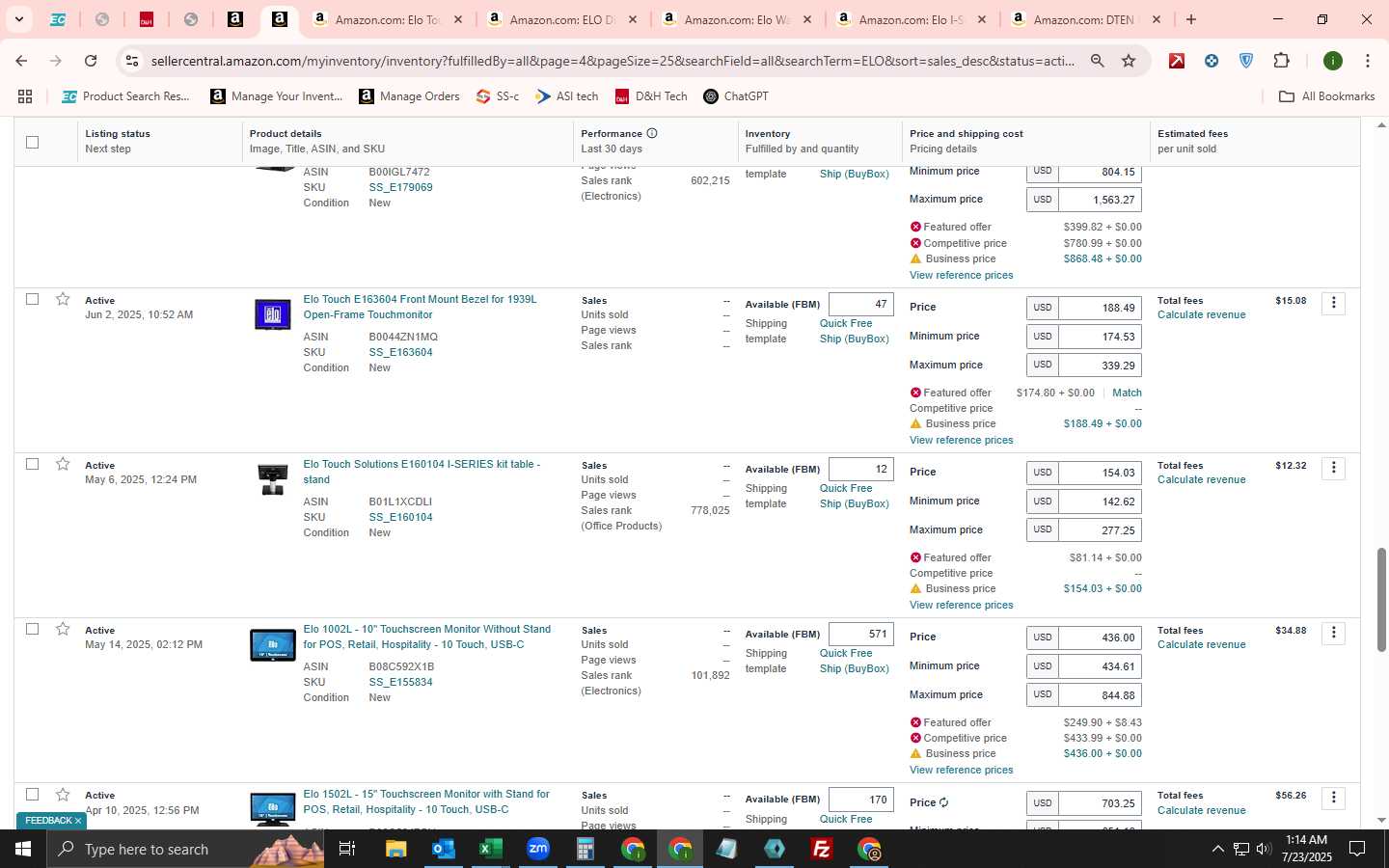Screen dimensions: 1389x868
Task: Open the Chrome three-dot menu
Action: coord(1367,61)
